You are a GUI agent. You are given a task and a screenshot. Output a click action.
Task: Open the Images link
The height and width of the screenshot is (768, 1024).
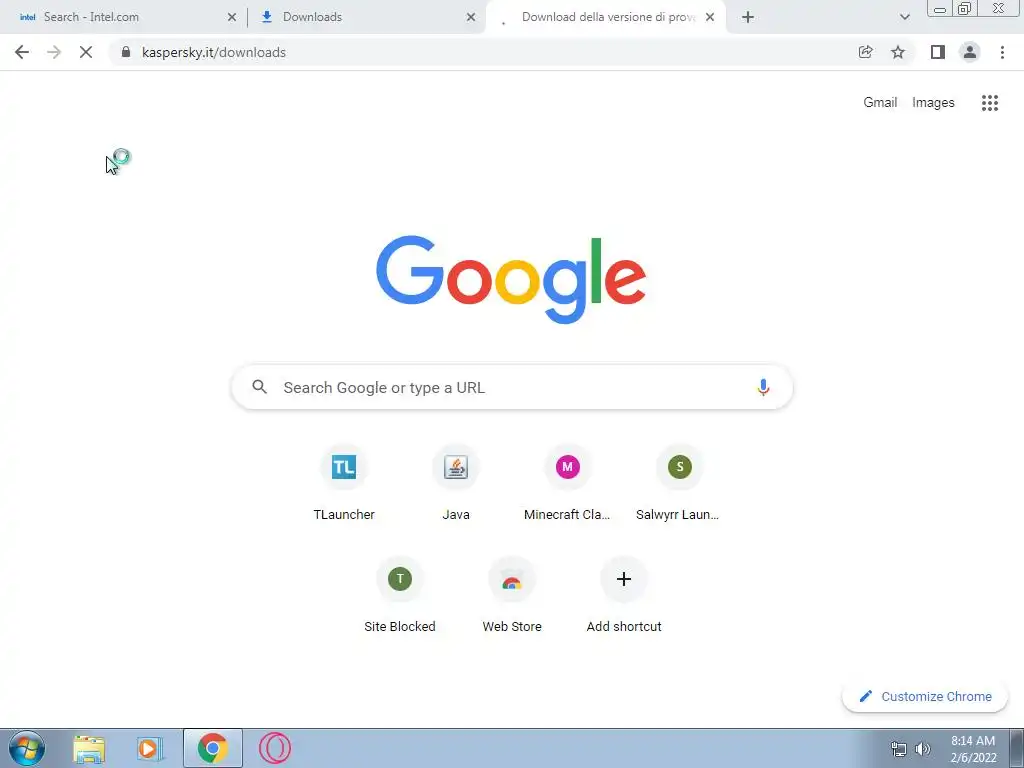point(933,103)
